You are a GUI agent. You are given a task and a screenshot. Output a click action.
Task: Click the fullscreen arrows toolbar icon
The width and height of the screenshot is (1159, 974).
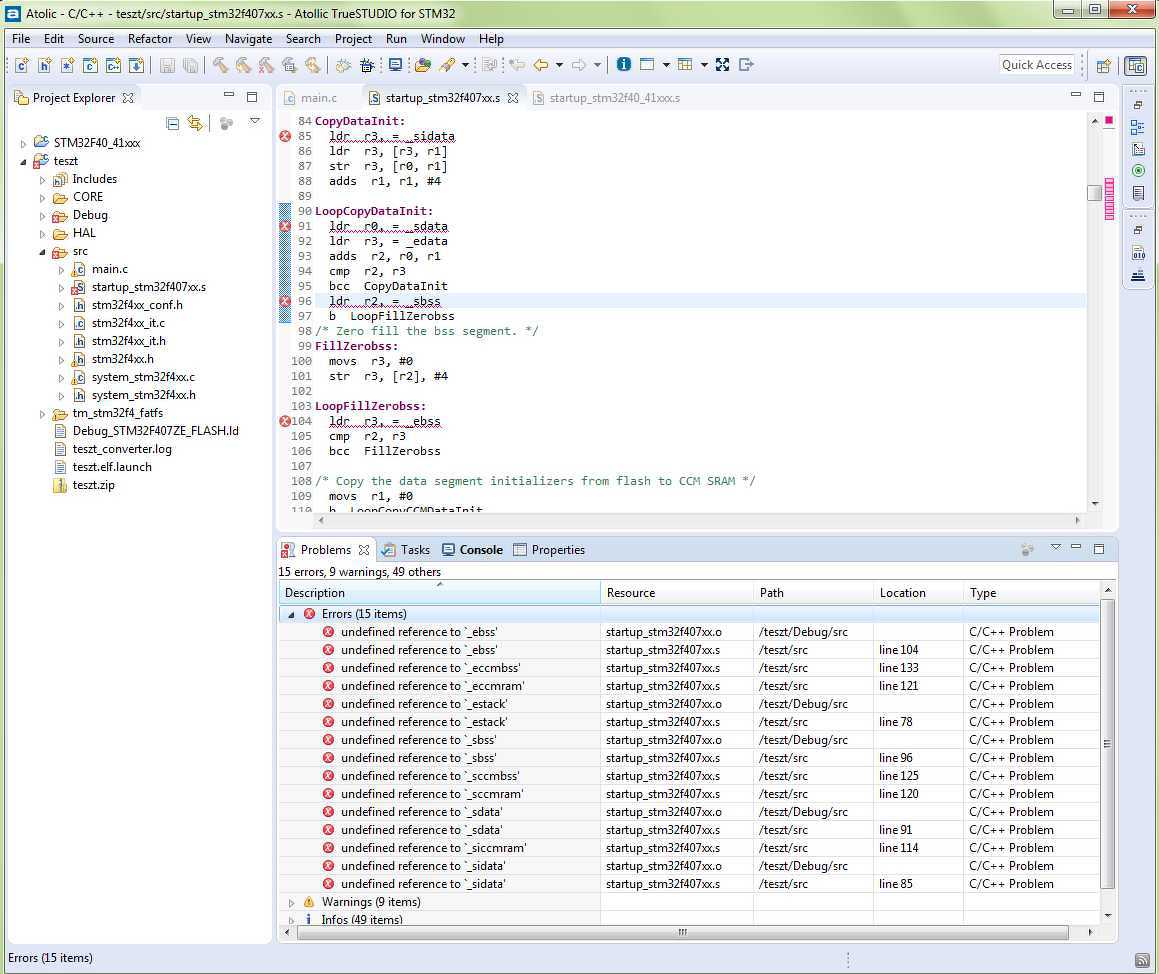pos(722,64)
